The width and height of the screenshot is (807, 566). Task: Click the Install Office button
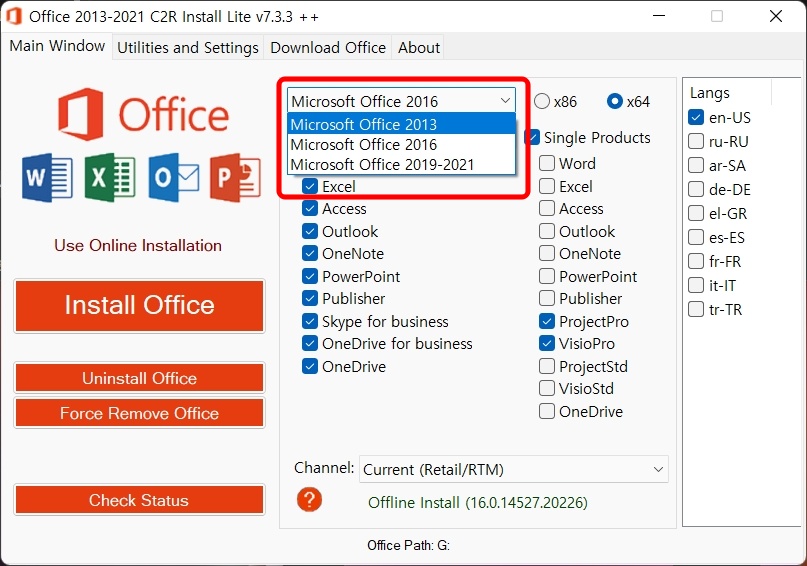[x=139, y=305]
